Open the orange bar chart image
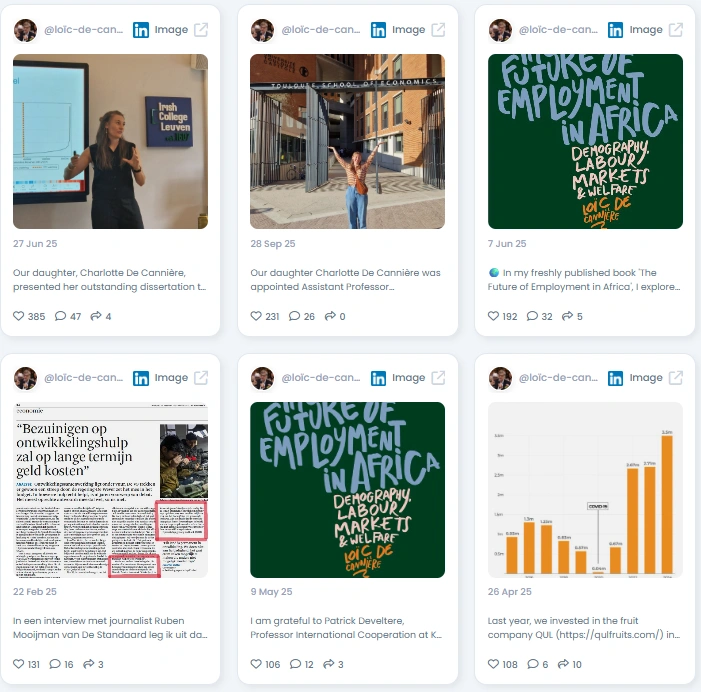Screen dimensions: 701x692 pyautogui.click(x=585, y=489)
